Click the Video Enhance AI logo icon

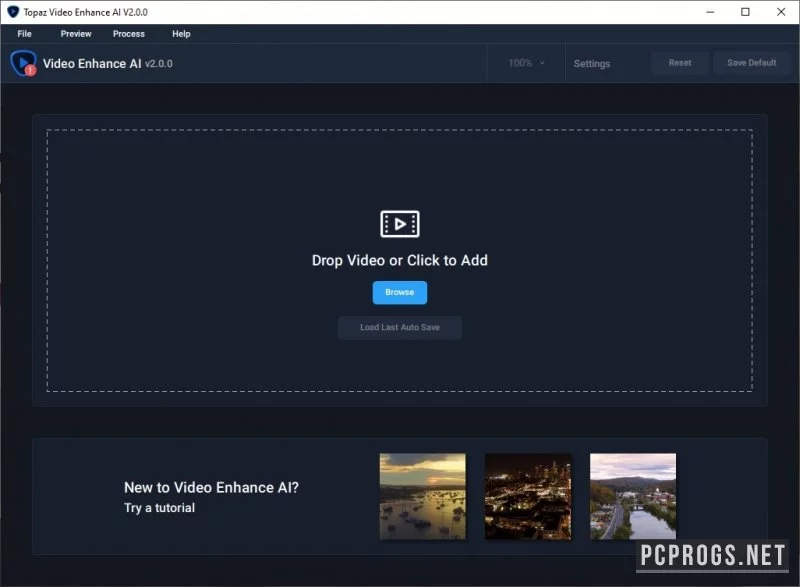point(23,63)
